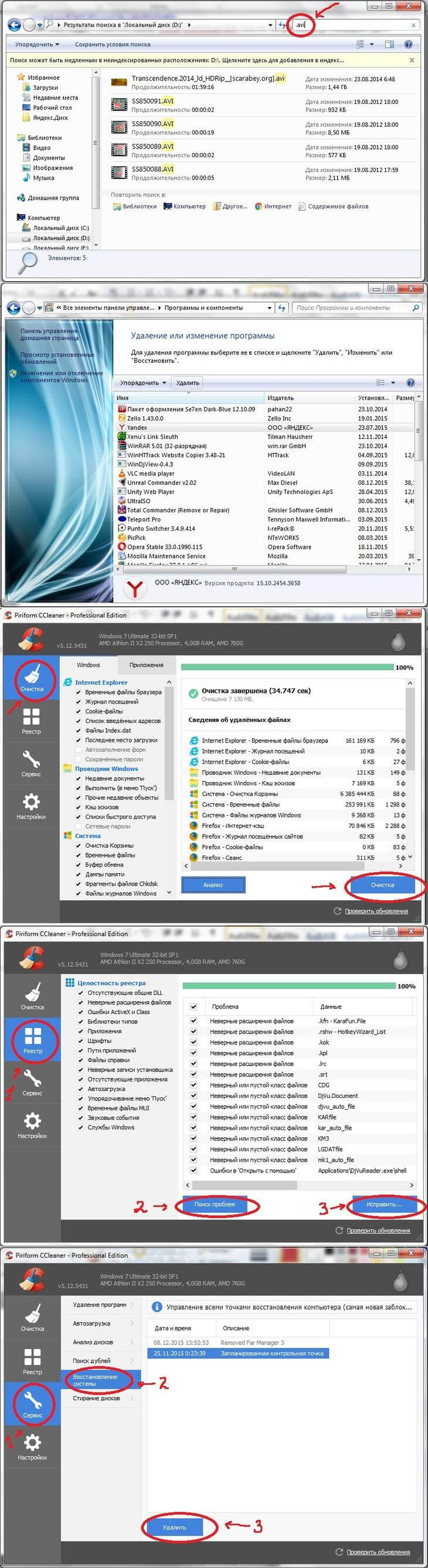Open Очистка in the CCleaner system-restore window sidebar
The width and height of the screenshot is (428, 1568).
tap(33, 1317)
